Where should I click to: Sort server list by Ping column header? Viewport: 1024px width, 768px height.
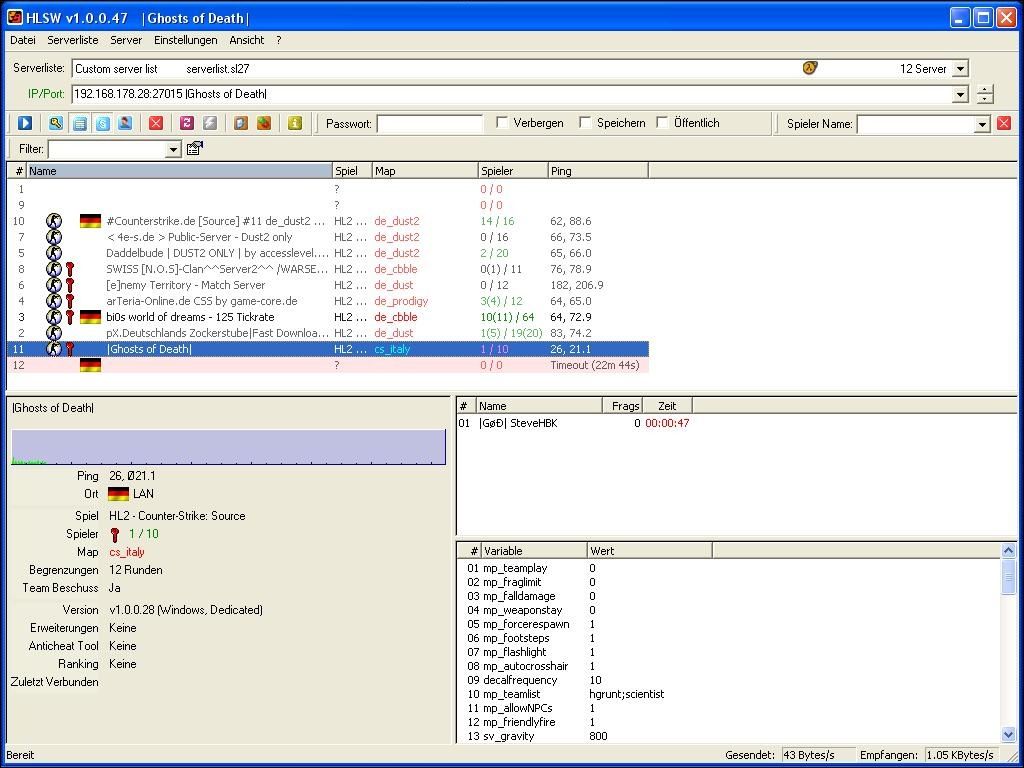coord(597,171)
